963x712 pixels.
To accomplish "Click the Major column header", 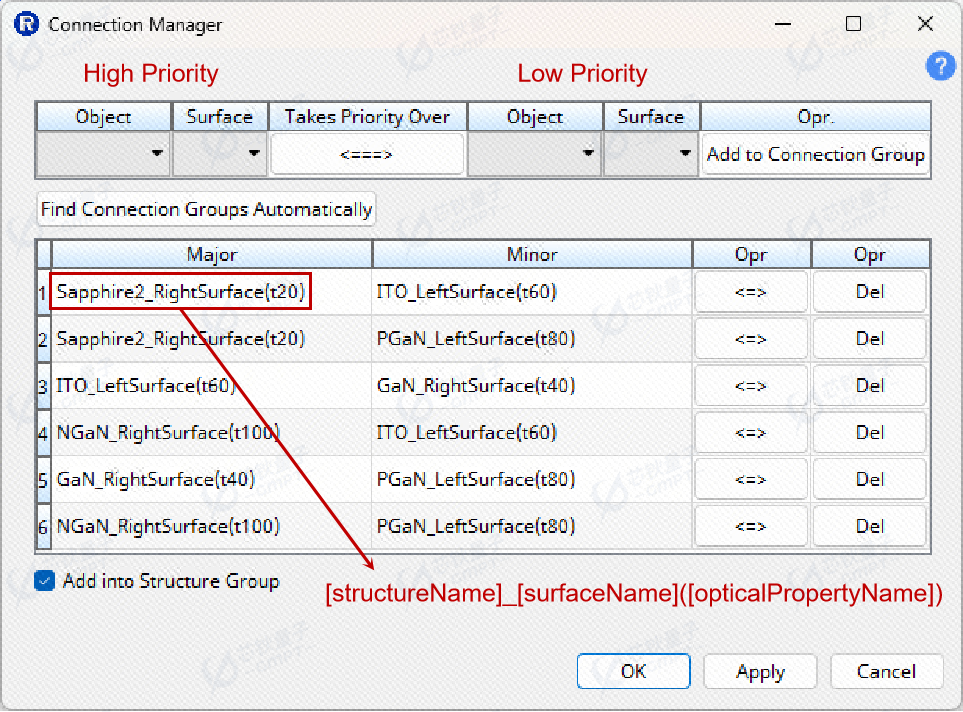I will coord(212,255).
